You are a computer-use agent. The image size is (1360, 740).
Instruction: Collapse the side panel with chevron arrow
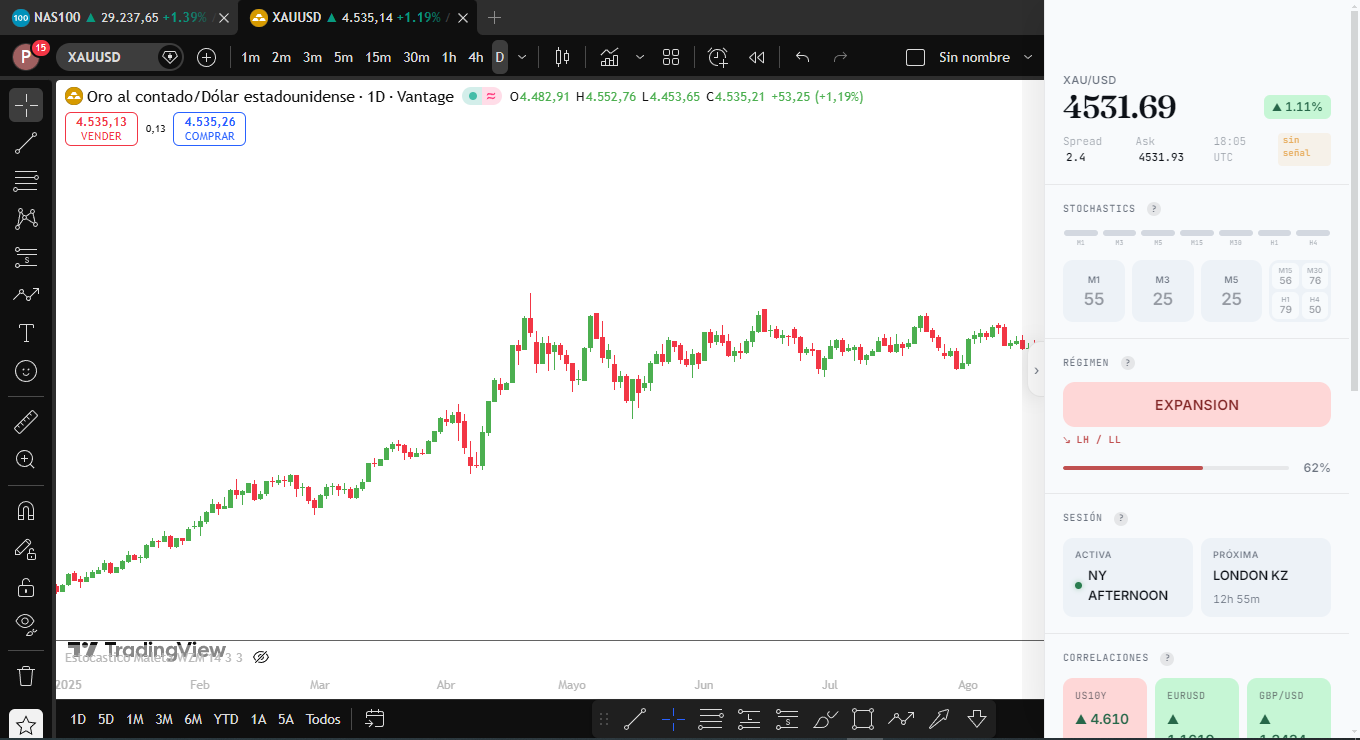click(x=1036, y=370)
